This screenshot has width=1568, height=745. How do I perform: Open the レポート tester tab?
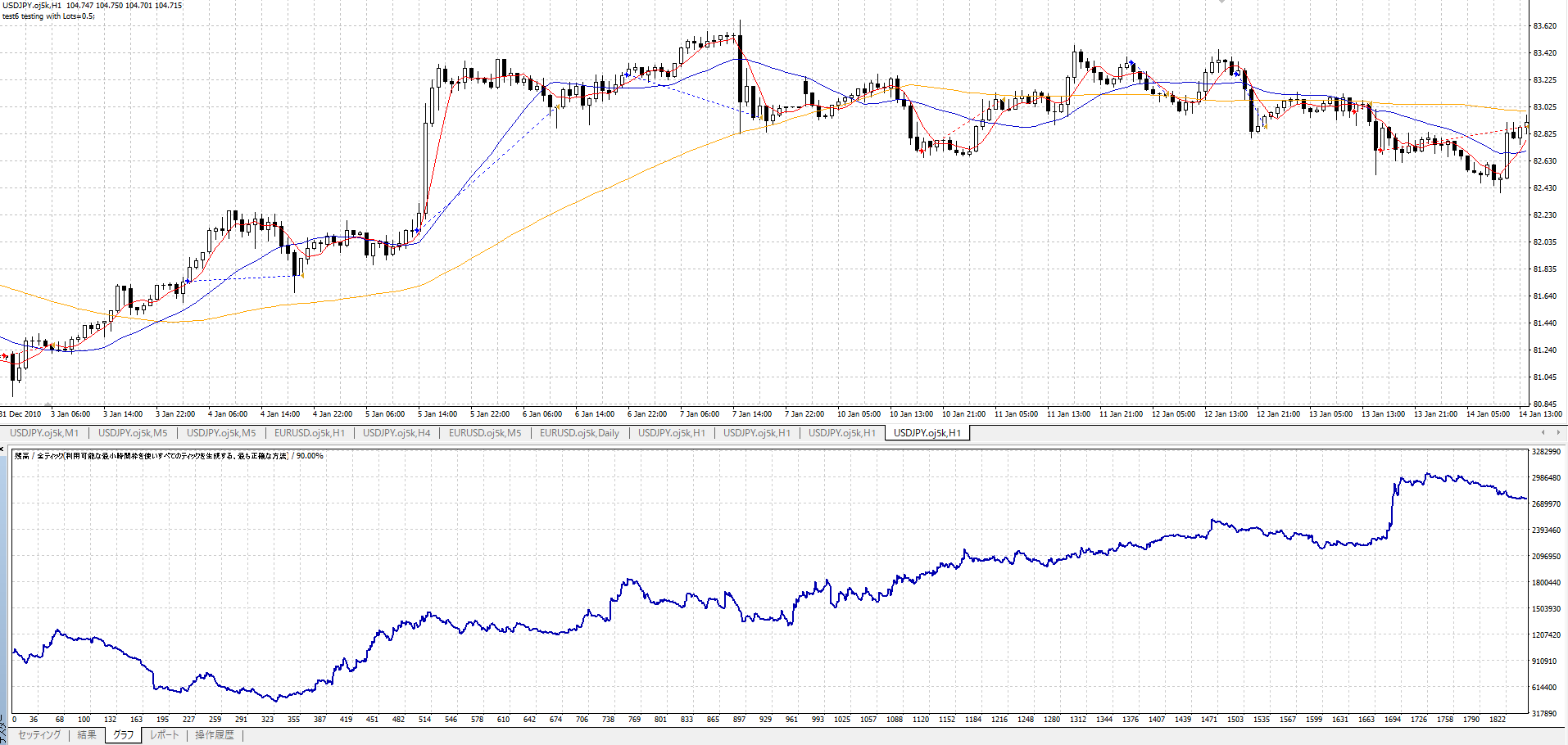(x=164, y=735)
